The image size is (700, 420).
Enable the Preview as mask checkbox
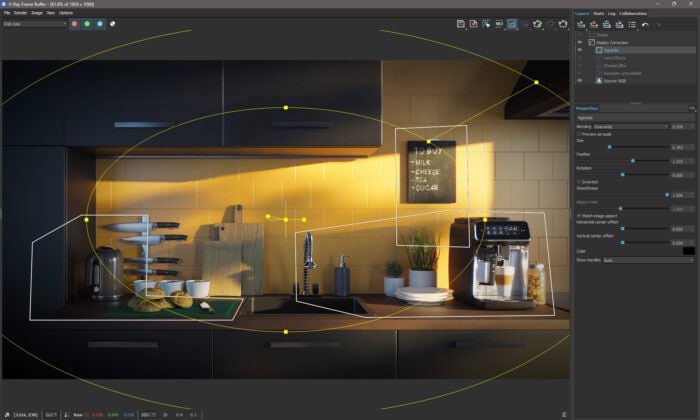[x=580, y=133]
